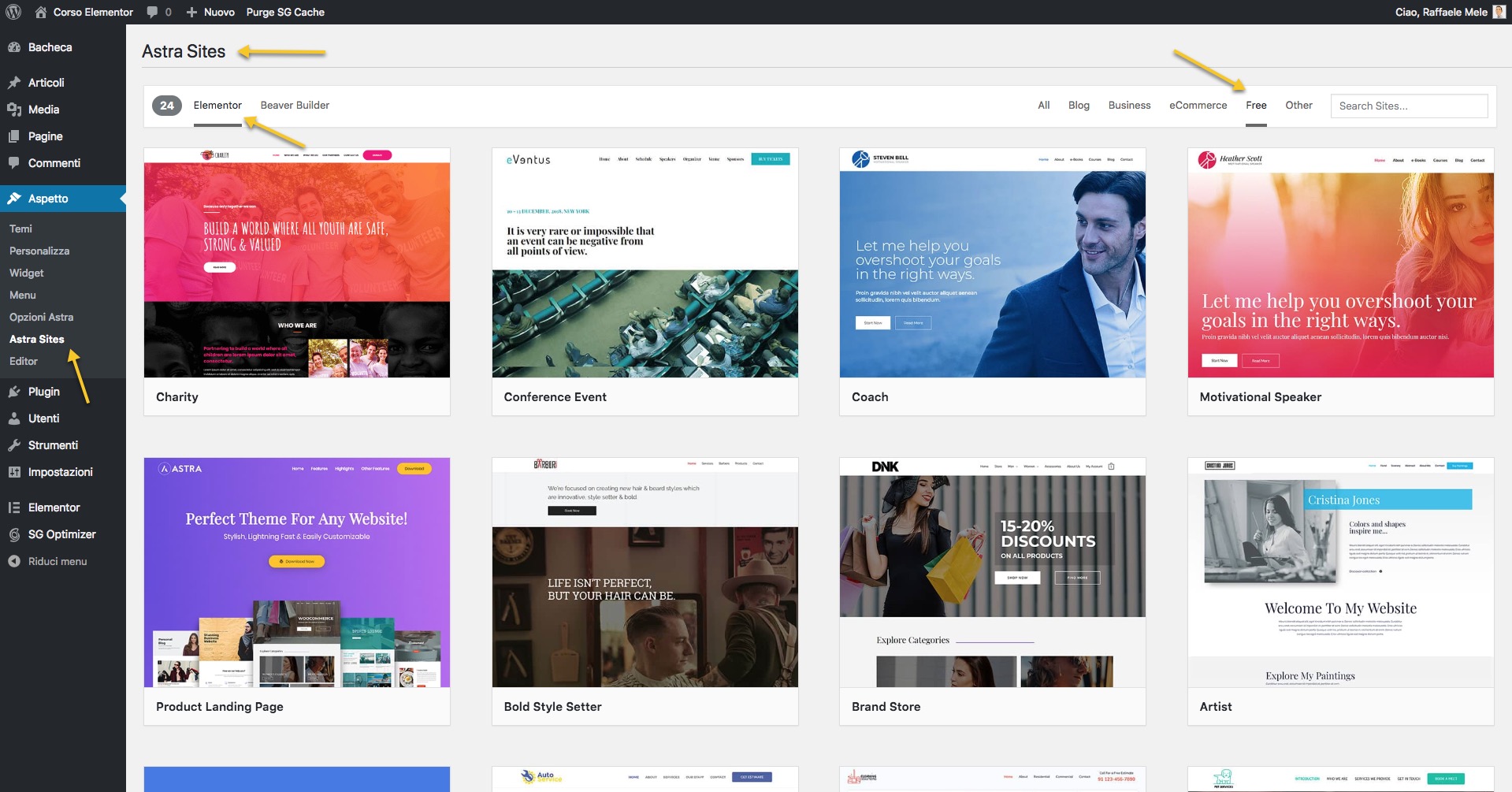The height and width of the screenshot is (792, 1512).
Task: Click the Search Sites field
Action: coord(1408,106)
